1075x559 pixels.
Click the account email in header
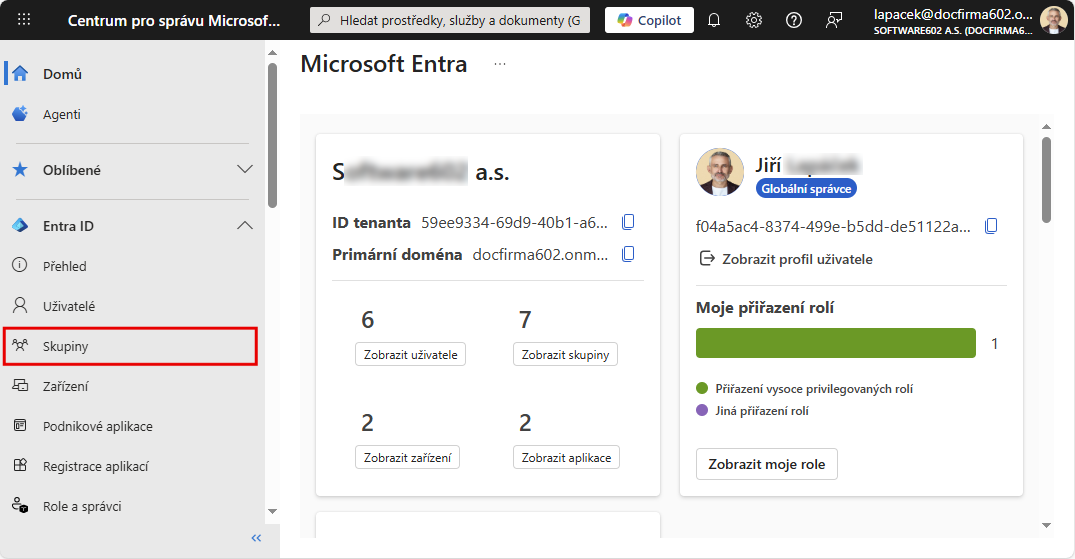(953, 14)
